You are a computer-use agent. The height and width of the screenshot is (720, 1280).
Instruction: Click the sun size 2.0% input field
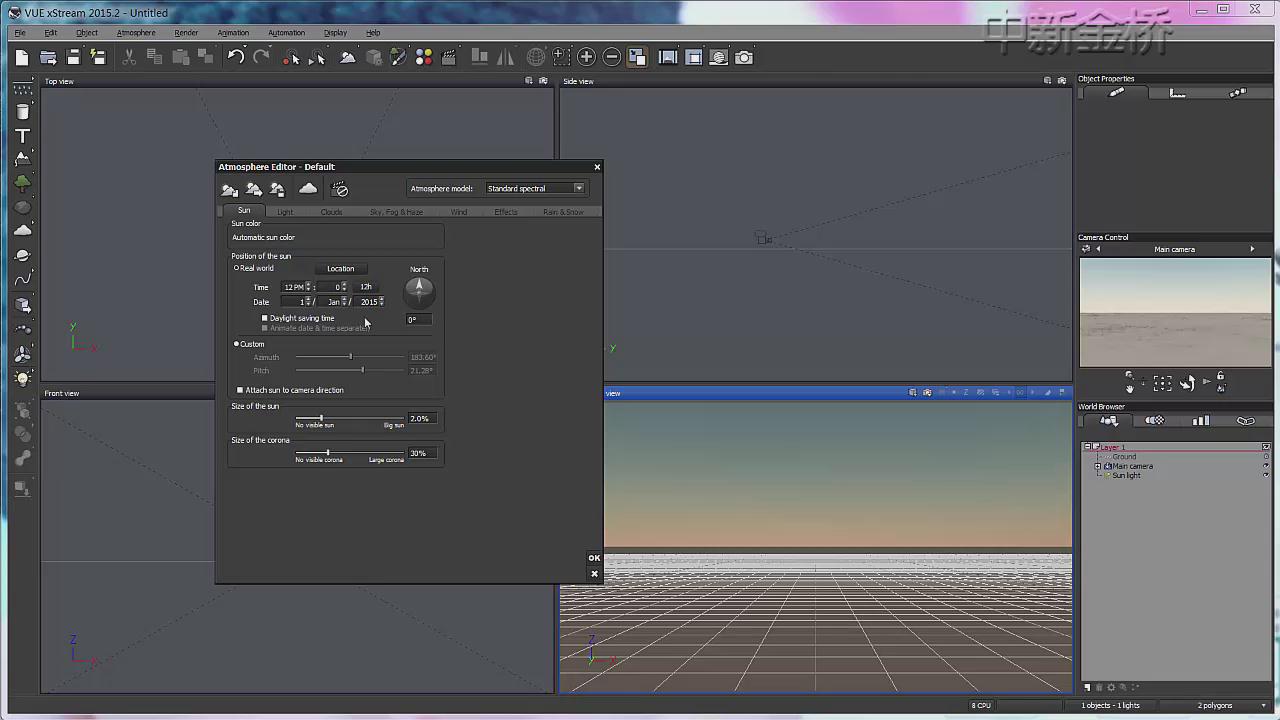pyautogui.click(x=421, y=418)
